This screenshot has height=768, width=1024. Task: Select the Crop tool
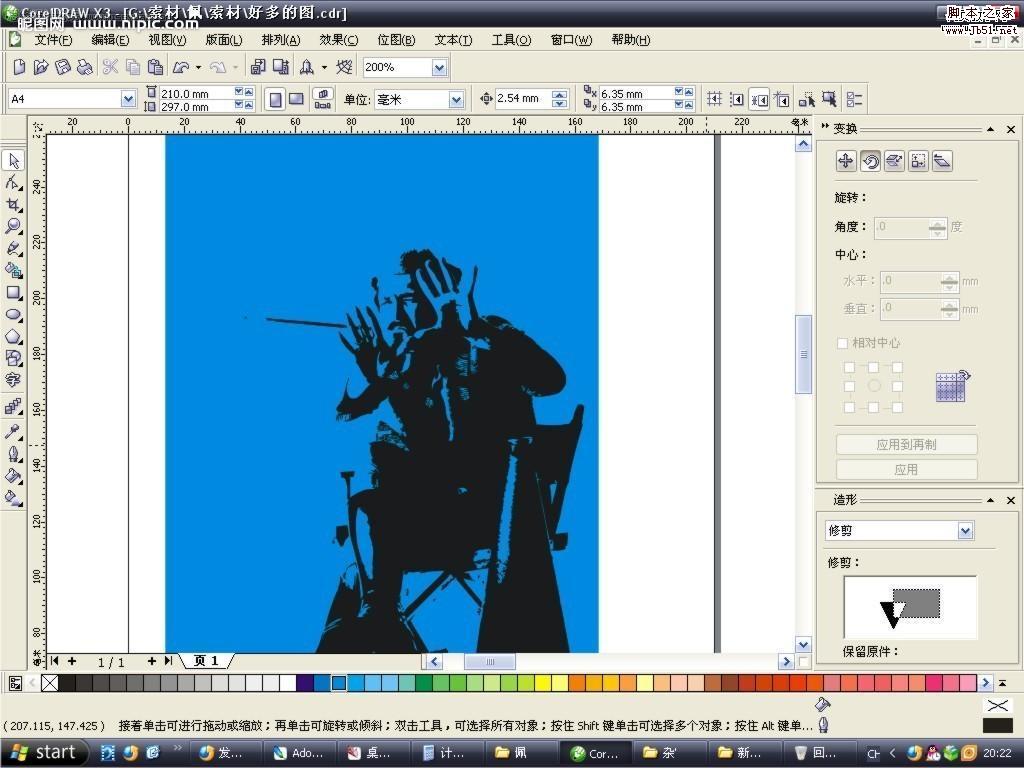click(x=14, y=205)
